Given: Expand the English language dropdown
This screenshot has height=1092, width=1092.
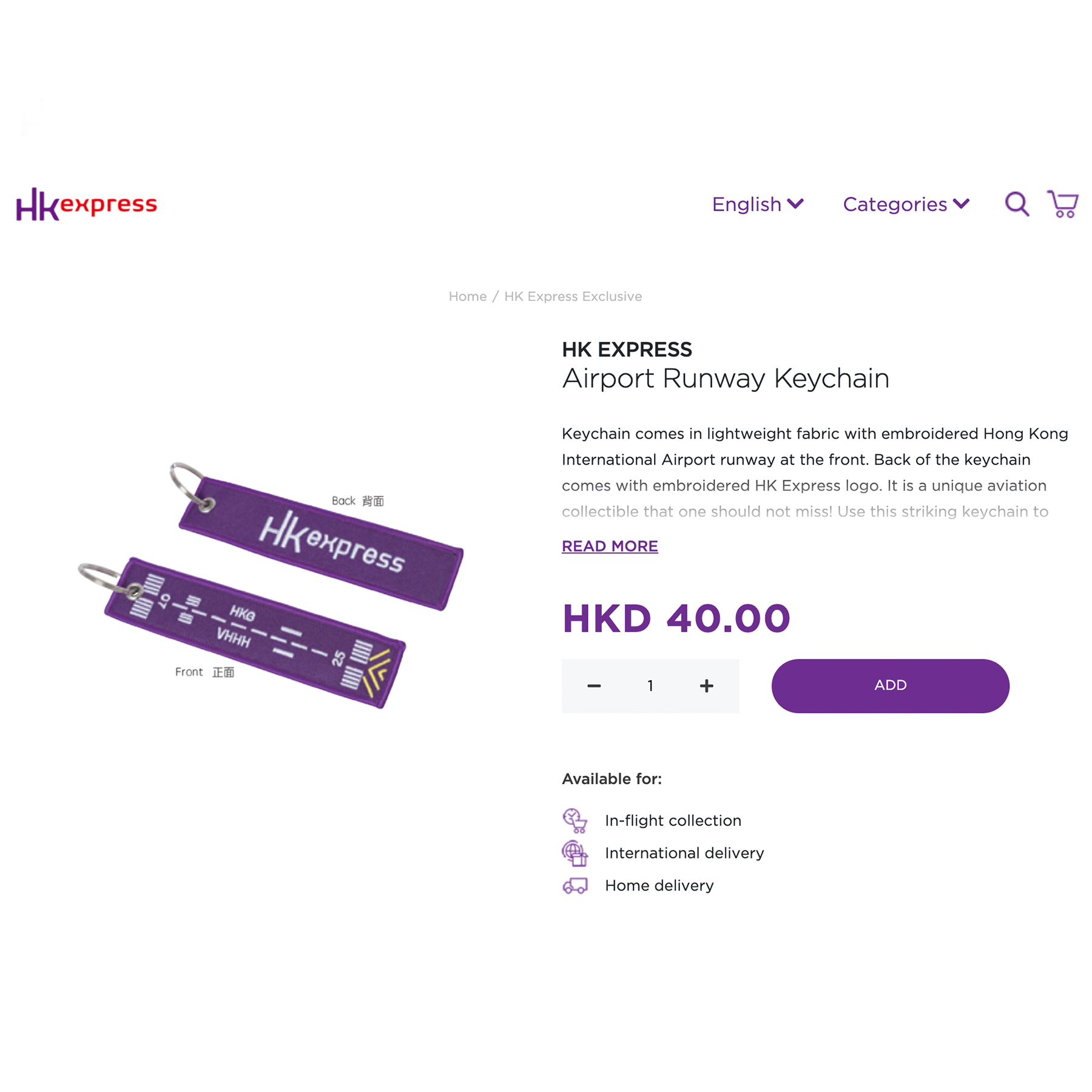Looking at the screenshot, I should pos(758,204).
